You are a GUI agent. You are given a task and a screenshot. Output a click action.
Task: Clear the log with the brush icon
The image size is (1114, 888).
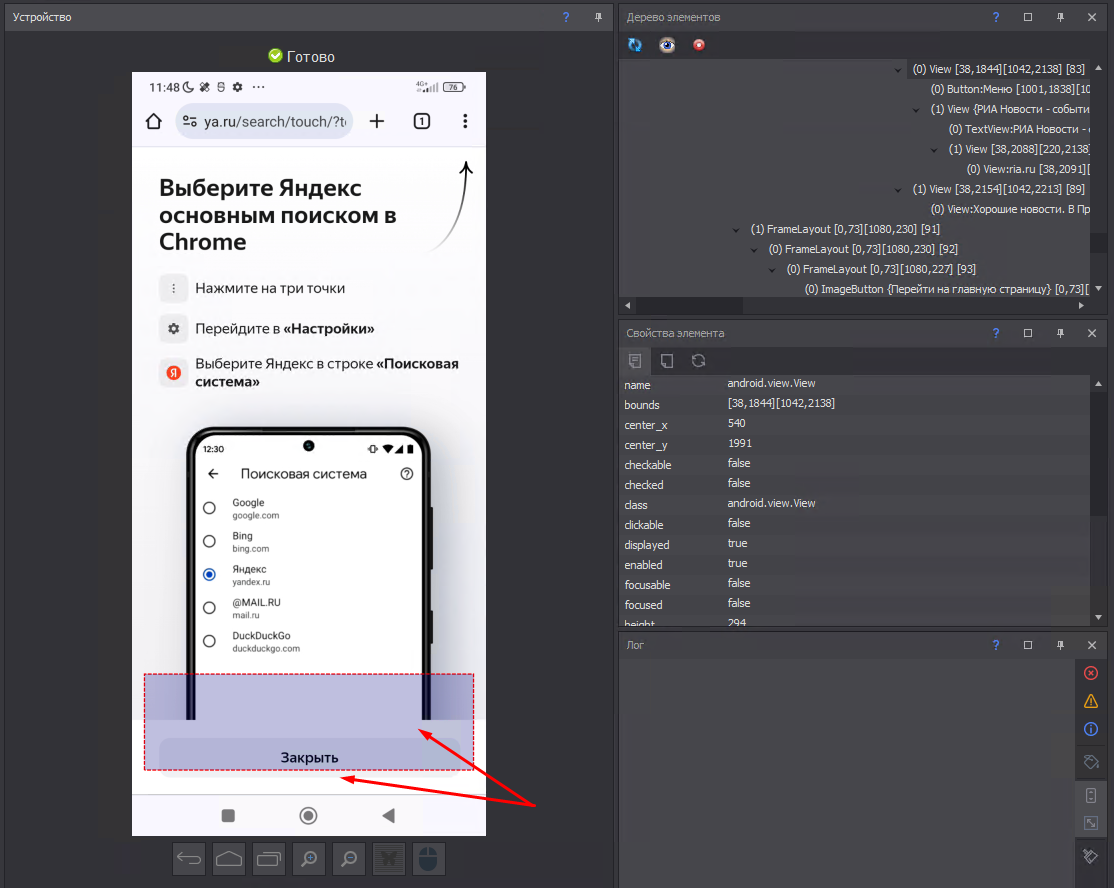pos(1091,856)
